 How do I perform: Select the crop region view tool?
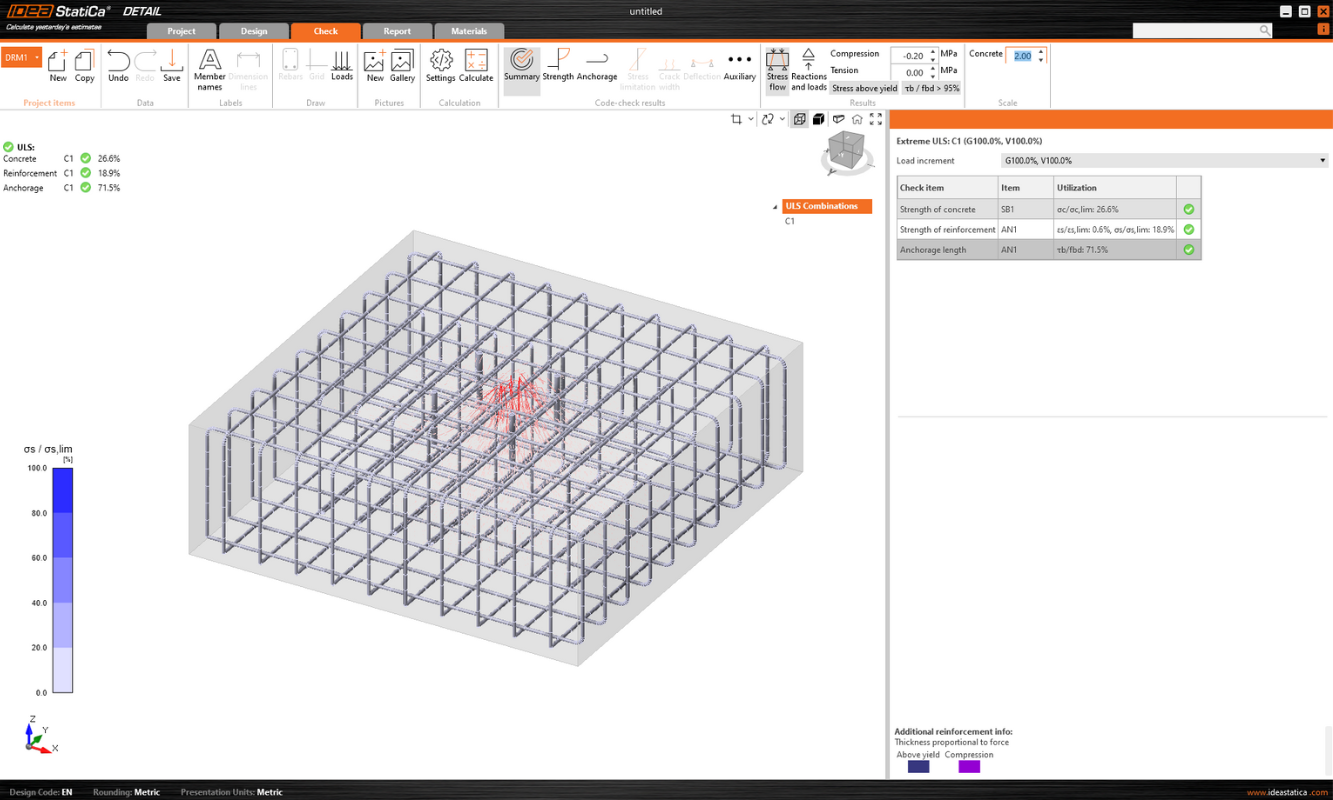point(737,119)
